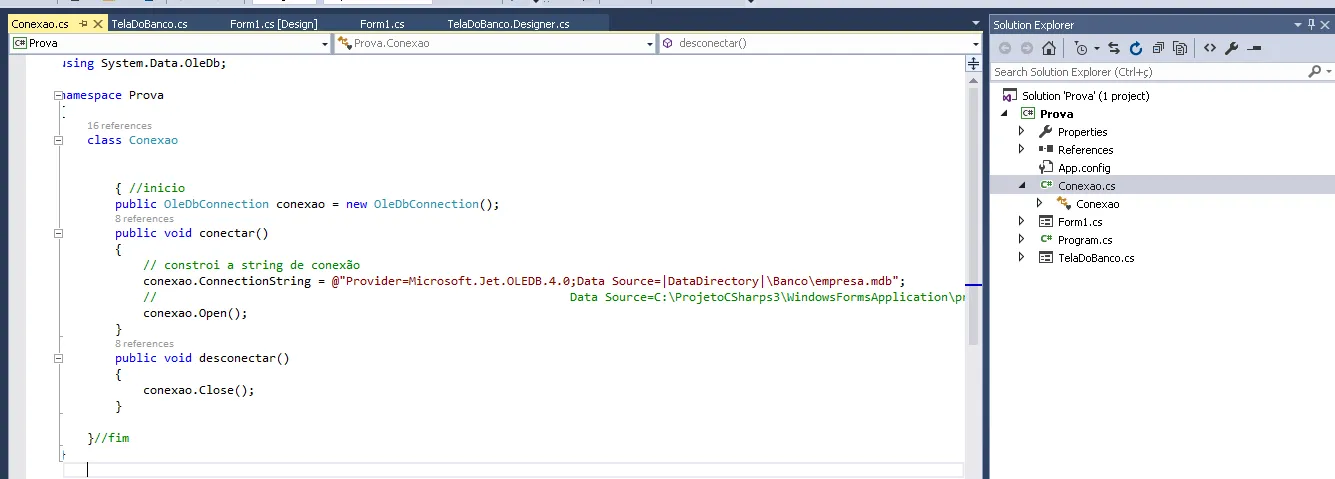Click the Pending Changes Filter clock icon
This screenshot has height=479, width=1335.
1081,48
